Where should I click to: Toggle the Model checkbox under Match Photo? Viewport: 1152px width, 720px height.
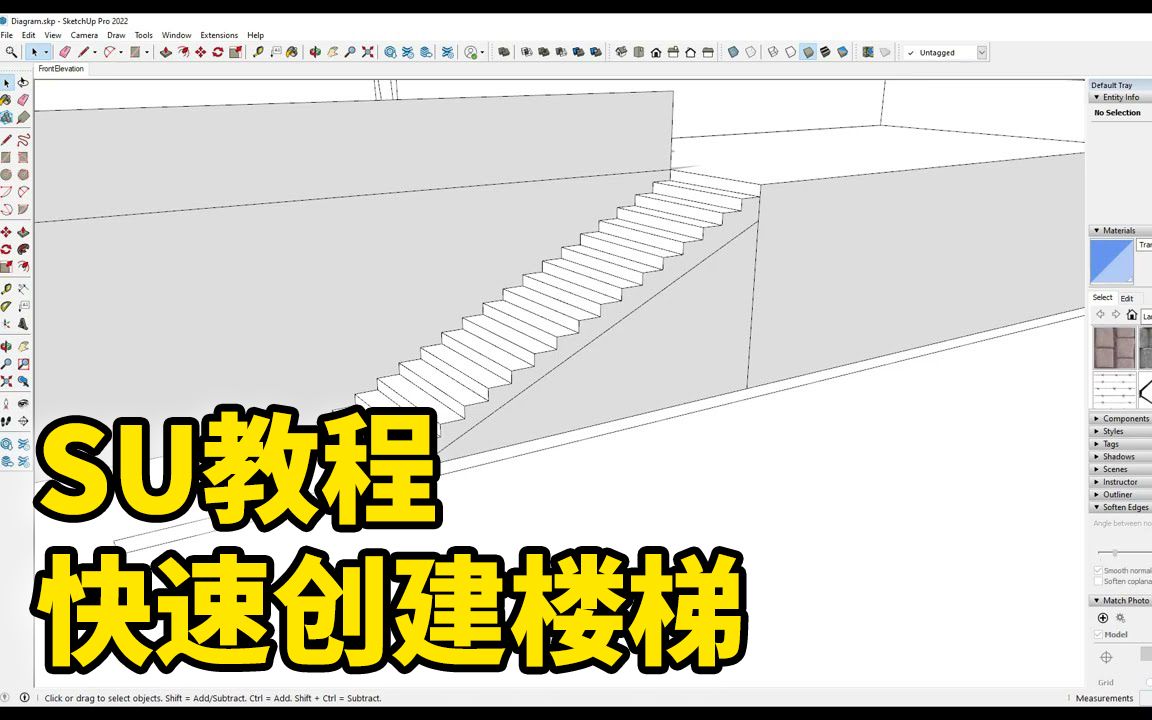coord(1098,634)
